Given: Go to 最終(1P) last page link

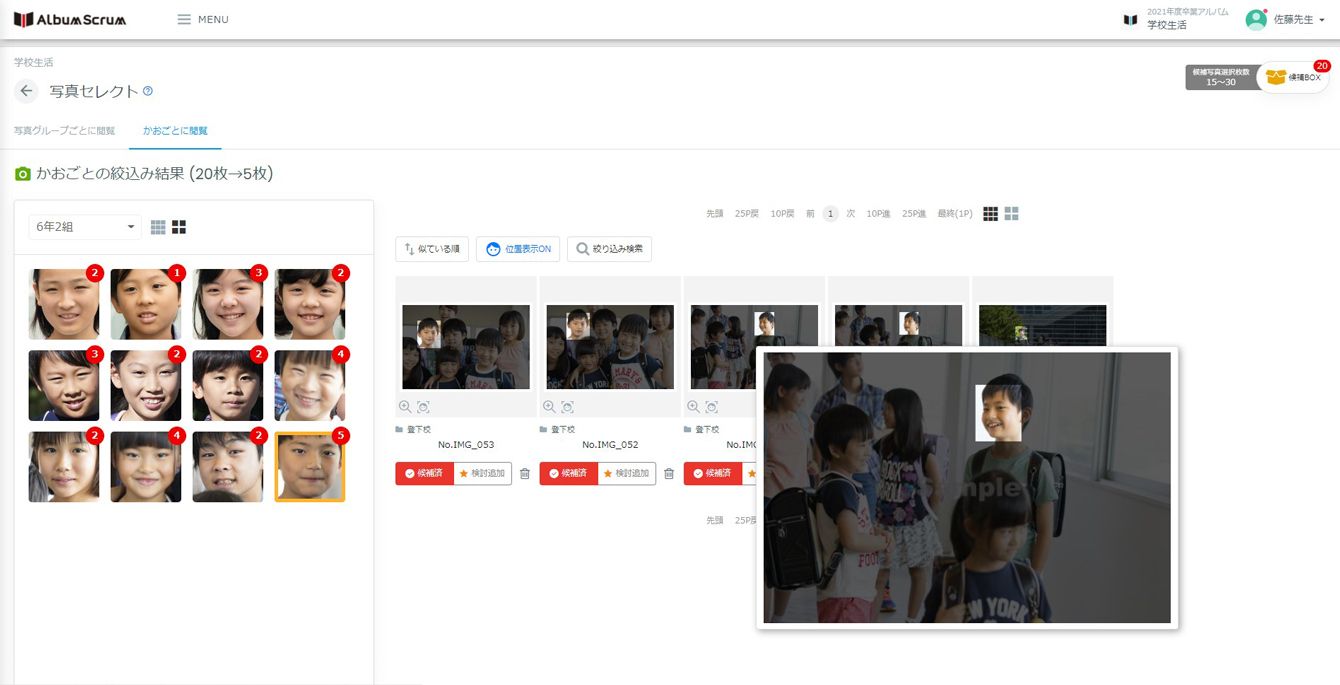Looking at the screenshot, I should click(954, 214).
